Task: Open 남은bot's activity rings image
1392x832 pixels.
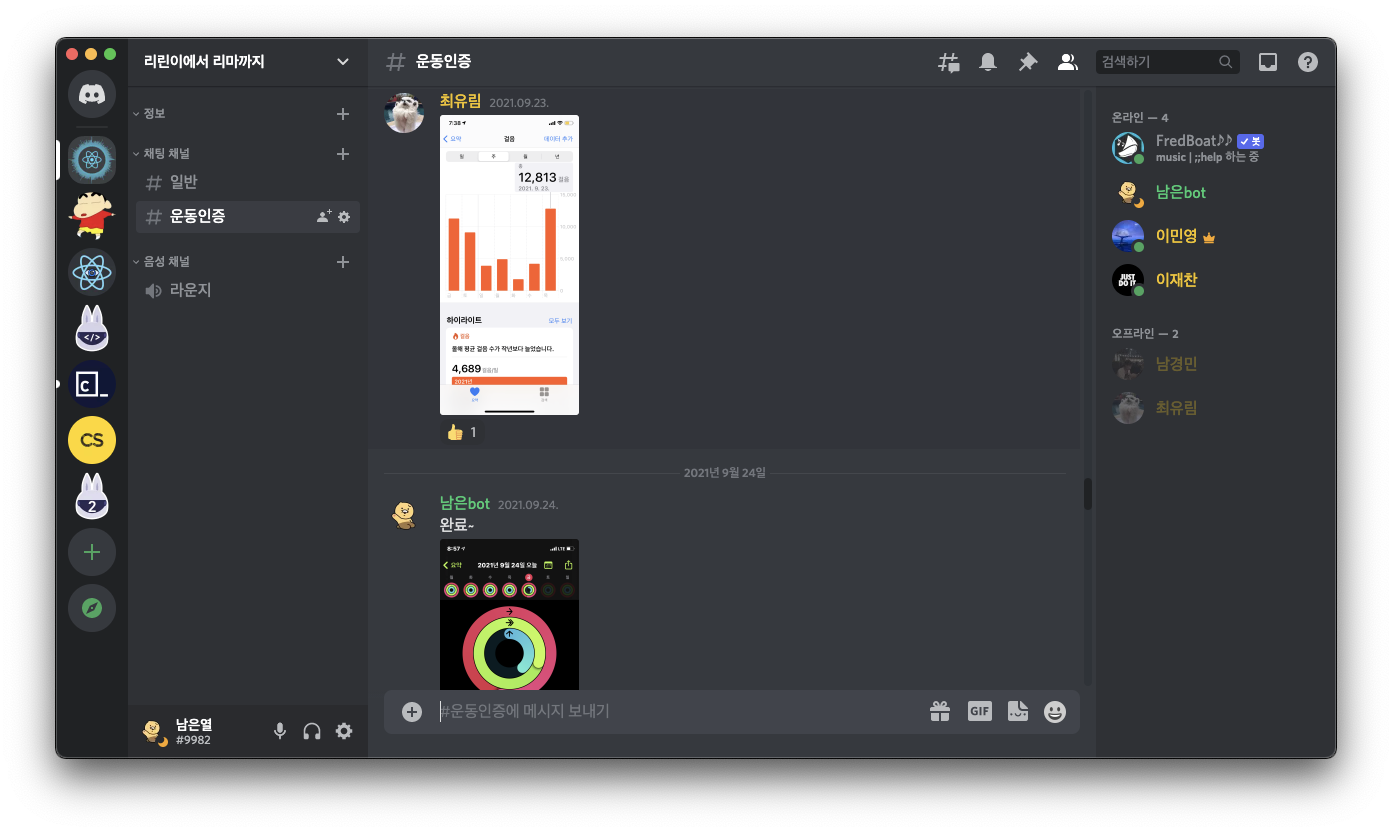Action: (x=509, y=614)
